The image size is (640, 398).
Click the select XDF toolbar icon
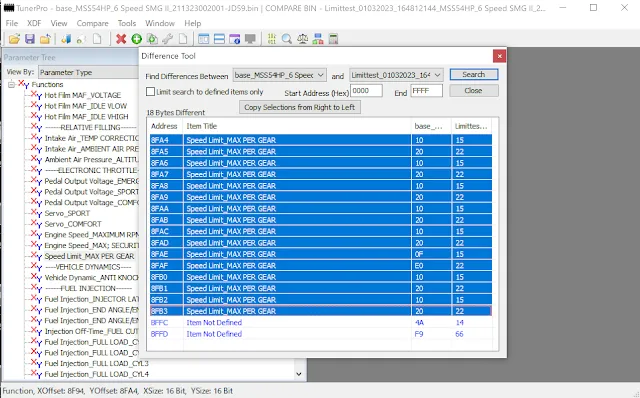tap(66, 39)
